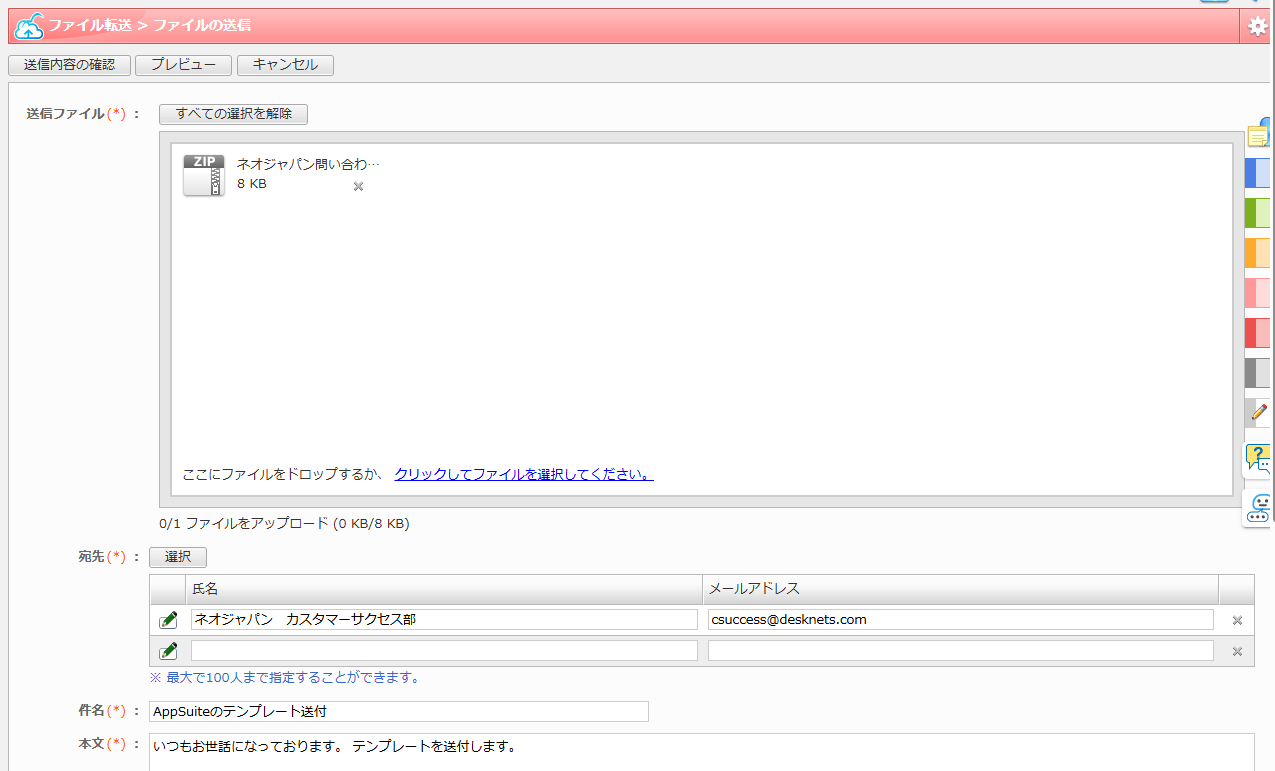This screenshot has width=1275, height=771.
Task: Open the クリックしてファイルを選択してください link
Action: click(x=524, y=474)
